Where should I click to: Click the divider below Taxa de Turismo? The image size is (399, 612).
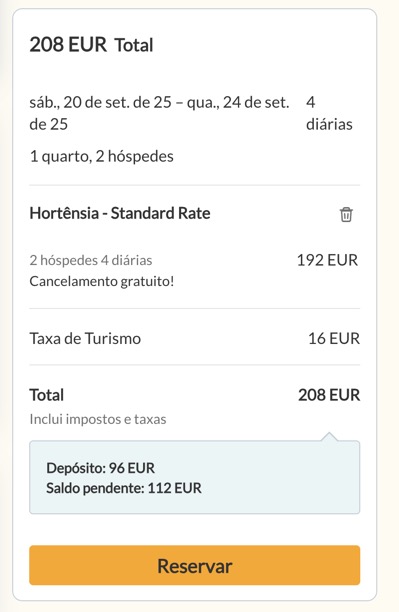point(194,365)
